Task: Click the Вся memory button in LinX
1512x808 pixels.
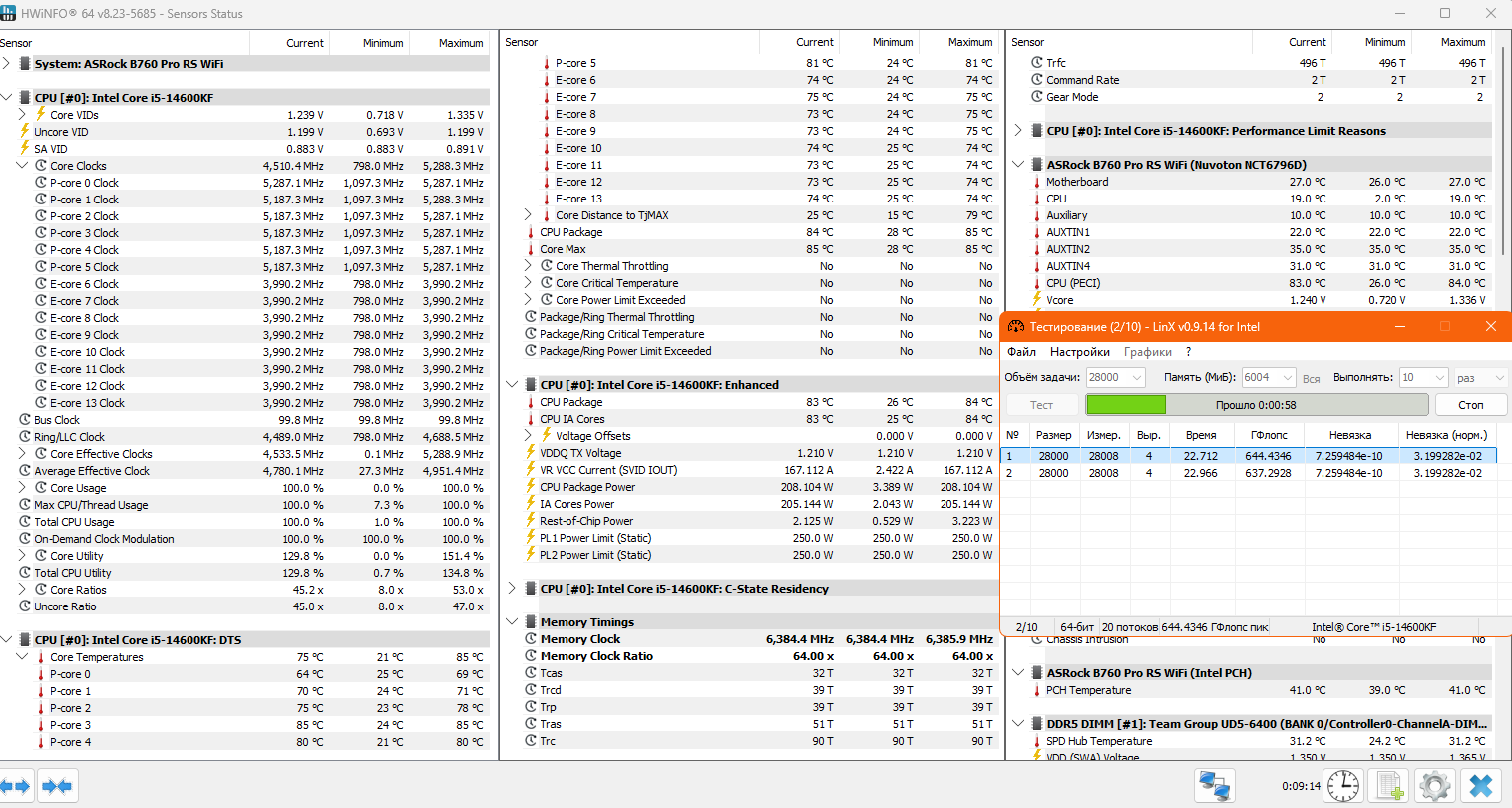Action: tap(1311, 379)
